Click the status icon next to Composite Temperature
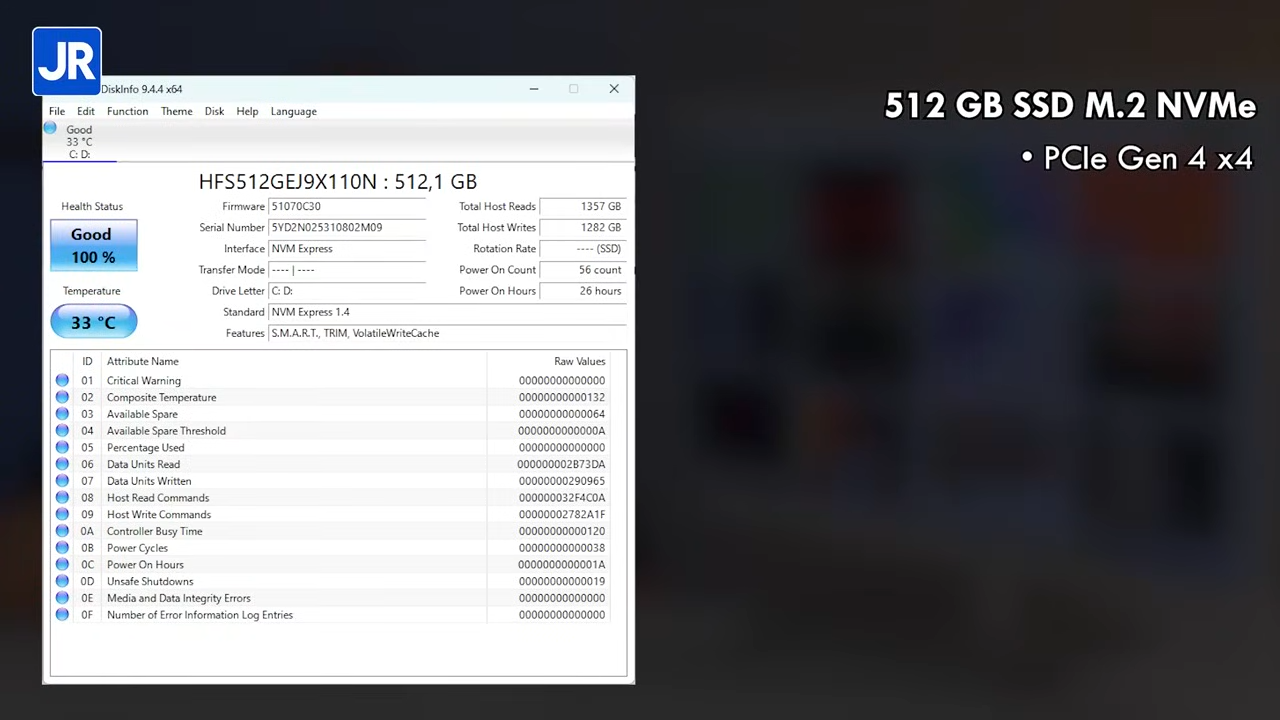Screen dimensions: 1280x720 point(62,397)
